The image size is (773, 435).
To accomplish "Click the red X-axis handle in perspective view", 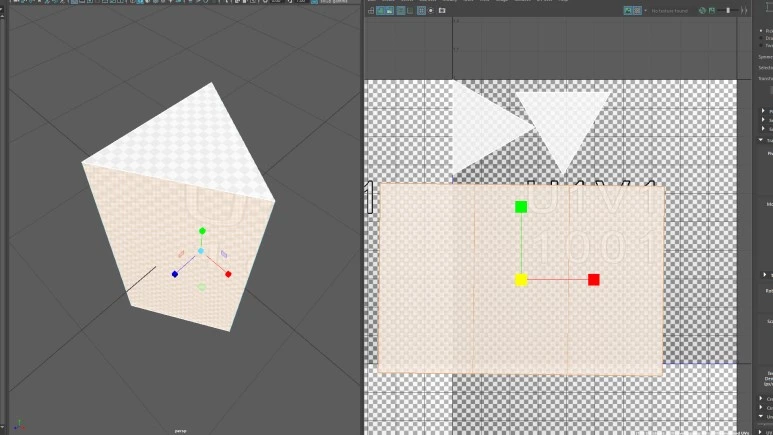I will 228,274.
